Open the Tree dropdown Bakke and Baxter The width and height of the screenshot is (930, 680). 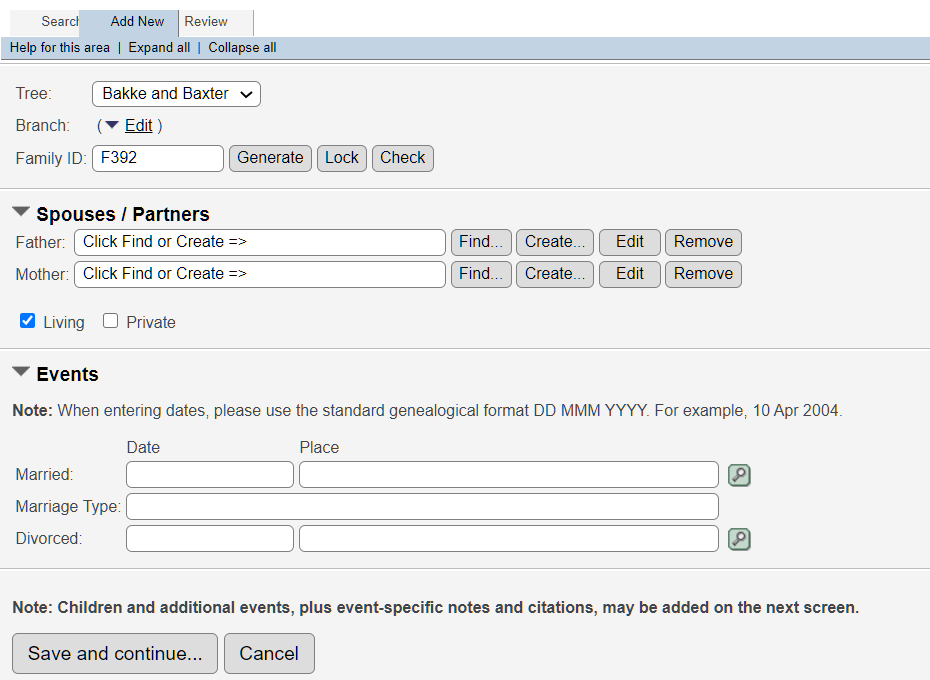[x=176, y=94]
